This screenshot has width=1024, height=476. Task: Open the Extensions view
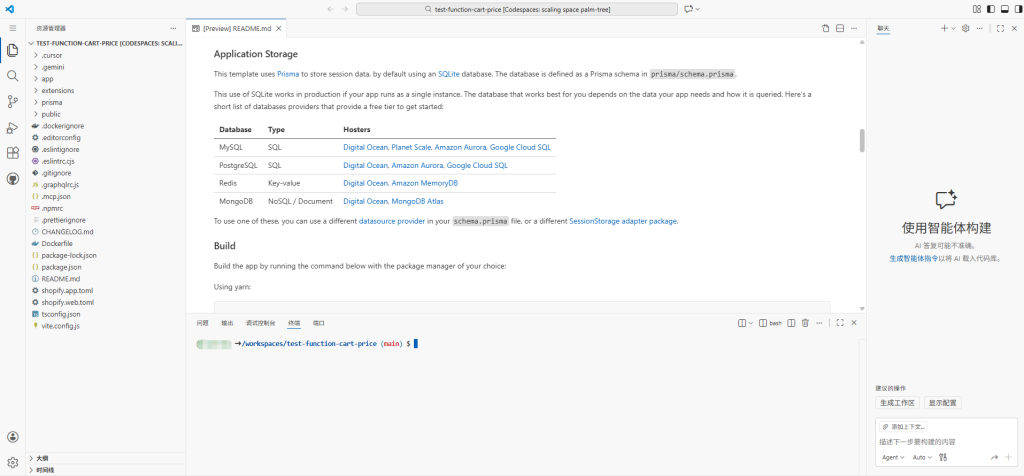pos(13,153)
